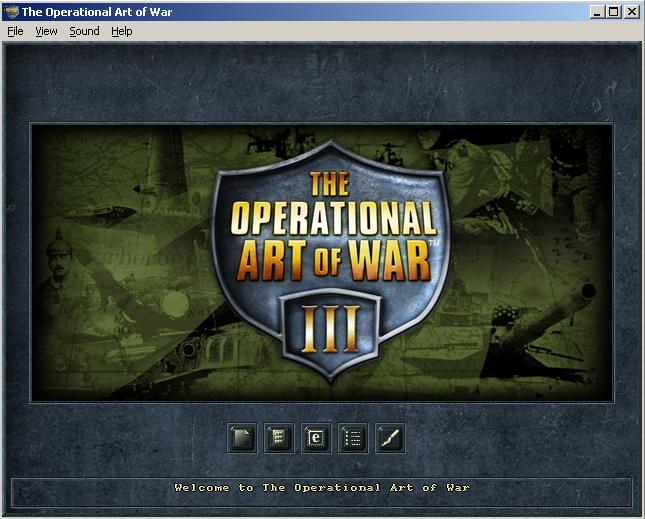Viewport: 645px width, 519px height.
Task: Click the stacked list document icon
Action: [278, 438]
